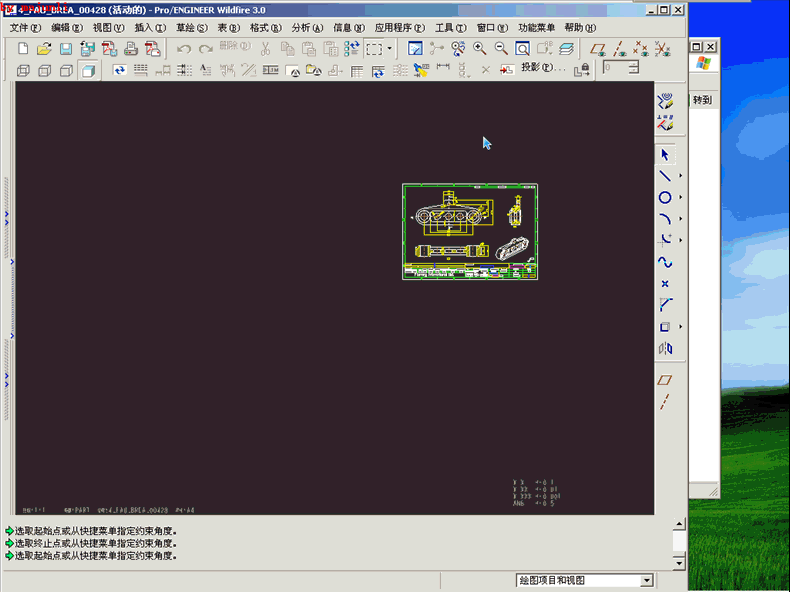Select the point creation tool
This screenshot has height=592, width=790.
665,284
